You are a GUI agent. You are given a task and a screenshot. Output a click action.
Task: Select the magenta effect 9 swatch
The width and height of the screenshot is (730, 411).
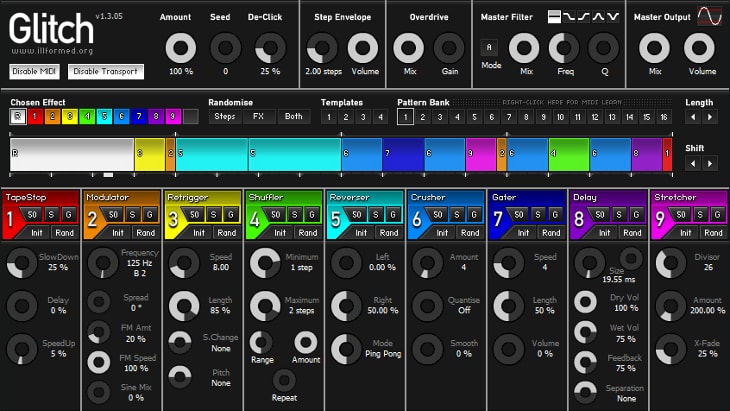pyautogui.click(x=173, y=116)
